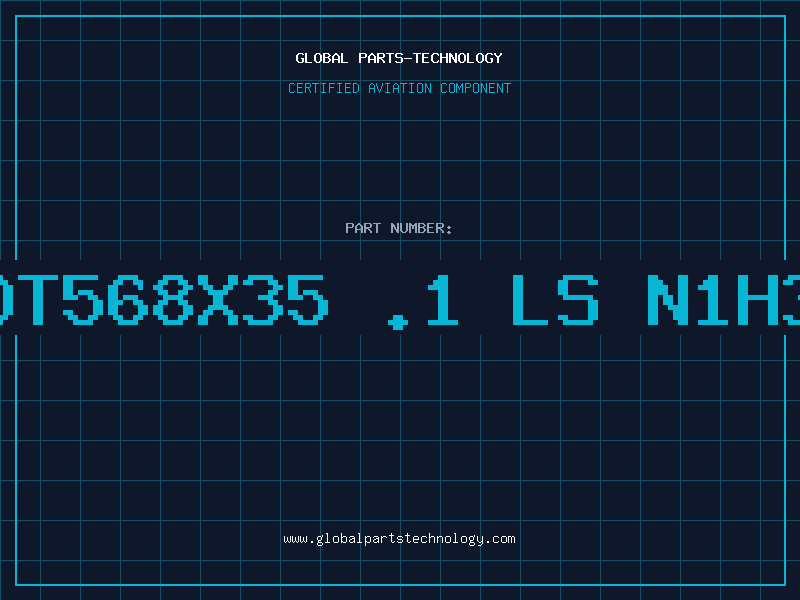The image size is (800, 600).
Task: Open the www.globalpartstechnology.com link
Action: tap(399, 539)
